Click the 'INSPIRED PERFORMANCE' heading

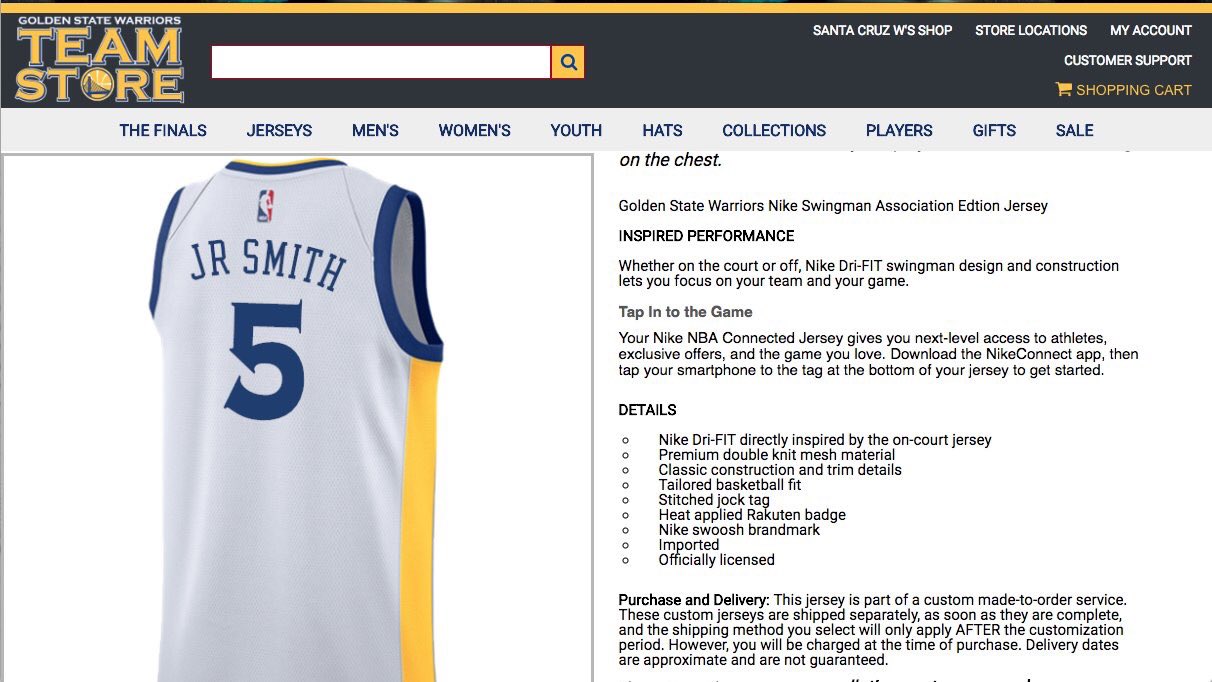click(x=706, y=236)
